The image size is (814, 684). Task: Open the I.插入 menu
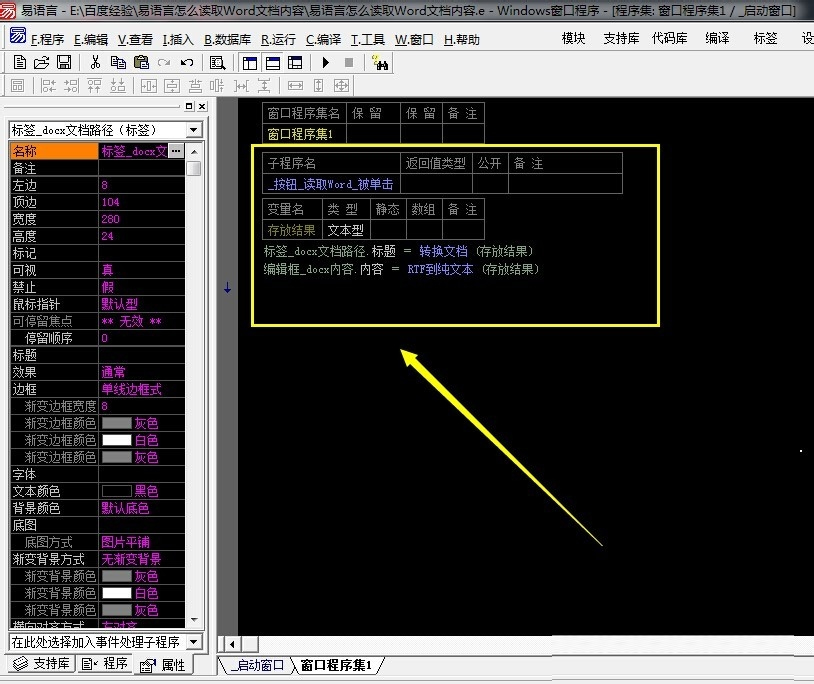pyautogui.click(x=178, y=39)
